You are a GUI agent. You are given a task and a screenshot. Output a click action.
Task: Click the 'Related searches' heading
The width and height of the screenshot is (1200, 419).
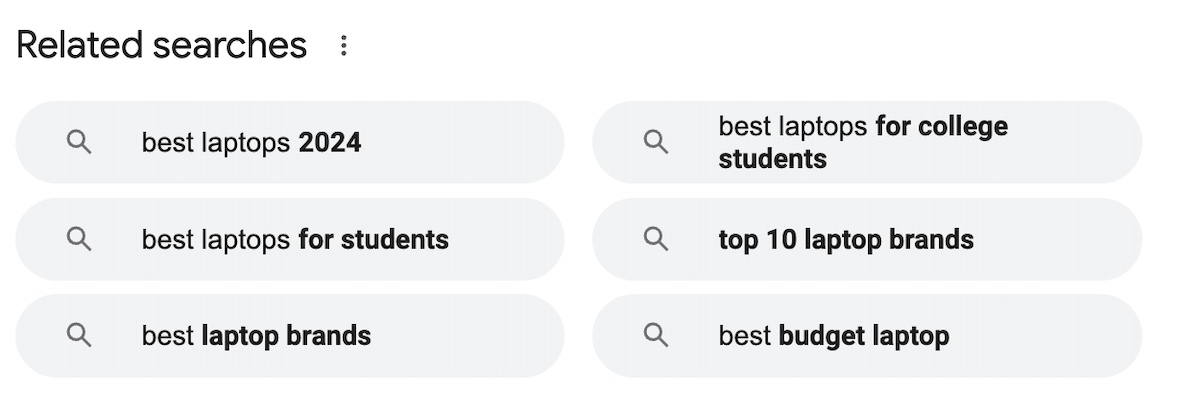click(x=162, y=45)
